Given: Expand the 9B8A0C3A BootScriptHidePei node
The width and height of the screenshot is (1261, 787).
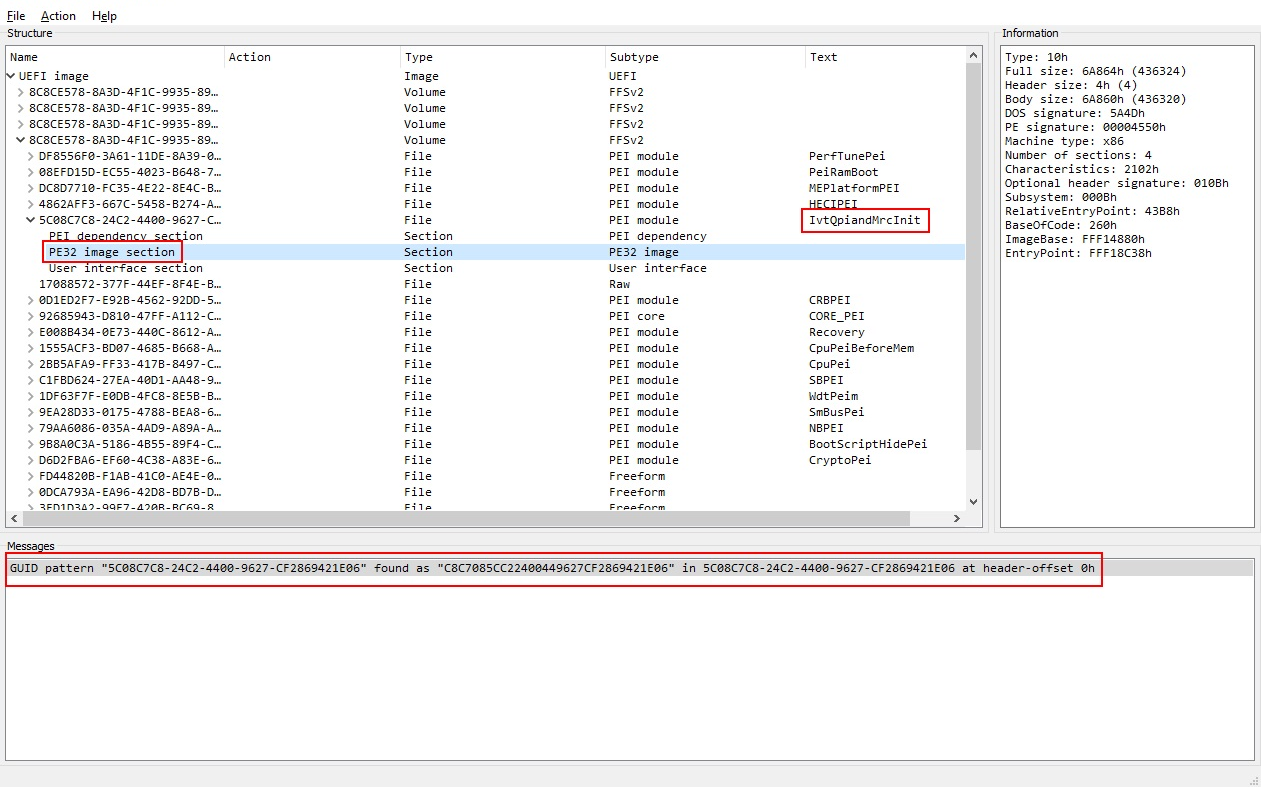Looking at the screenshot, I should click(x=31, y=444).
